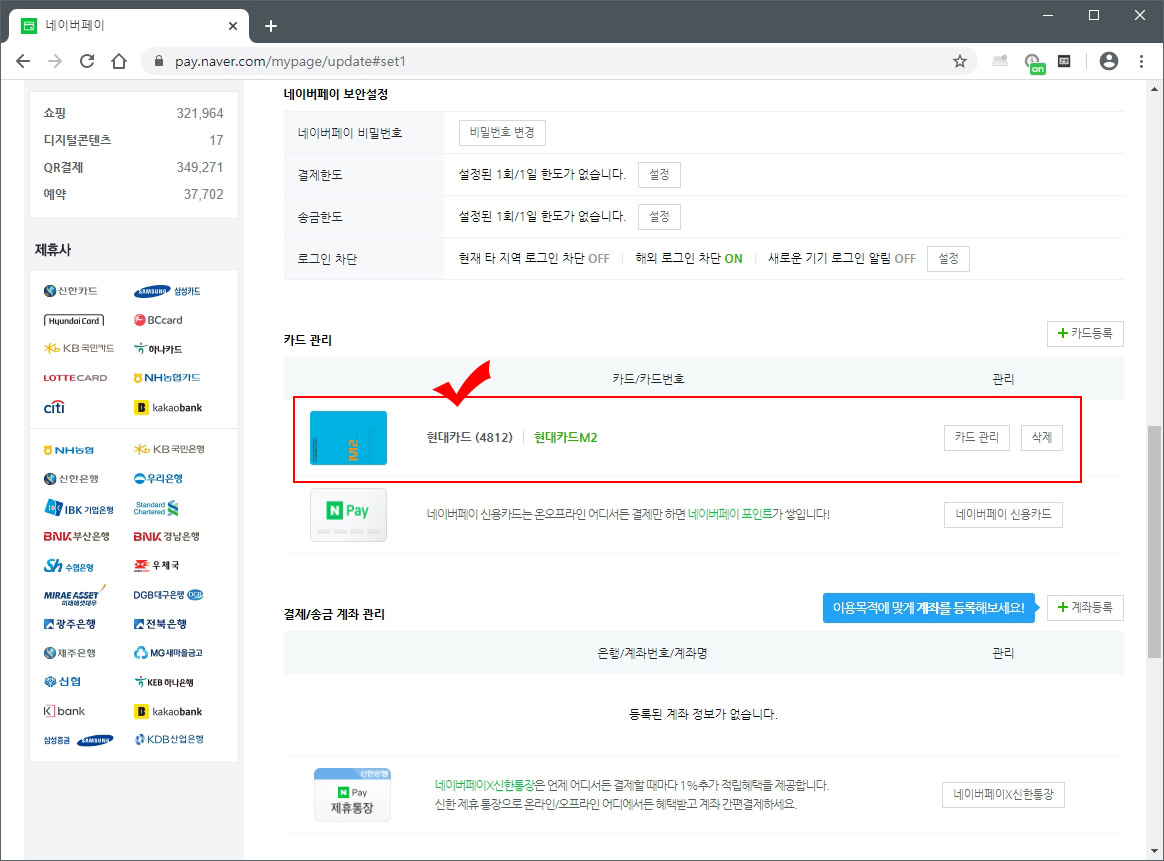
Task: Click the KB국민카드 partner logo
Action: [x=79, y=348]
